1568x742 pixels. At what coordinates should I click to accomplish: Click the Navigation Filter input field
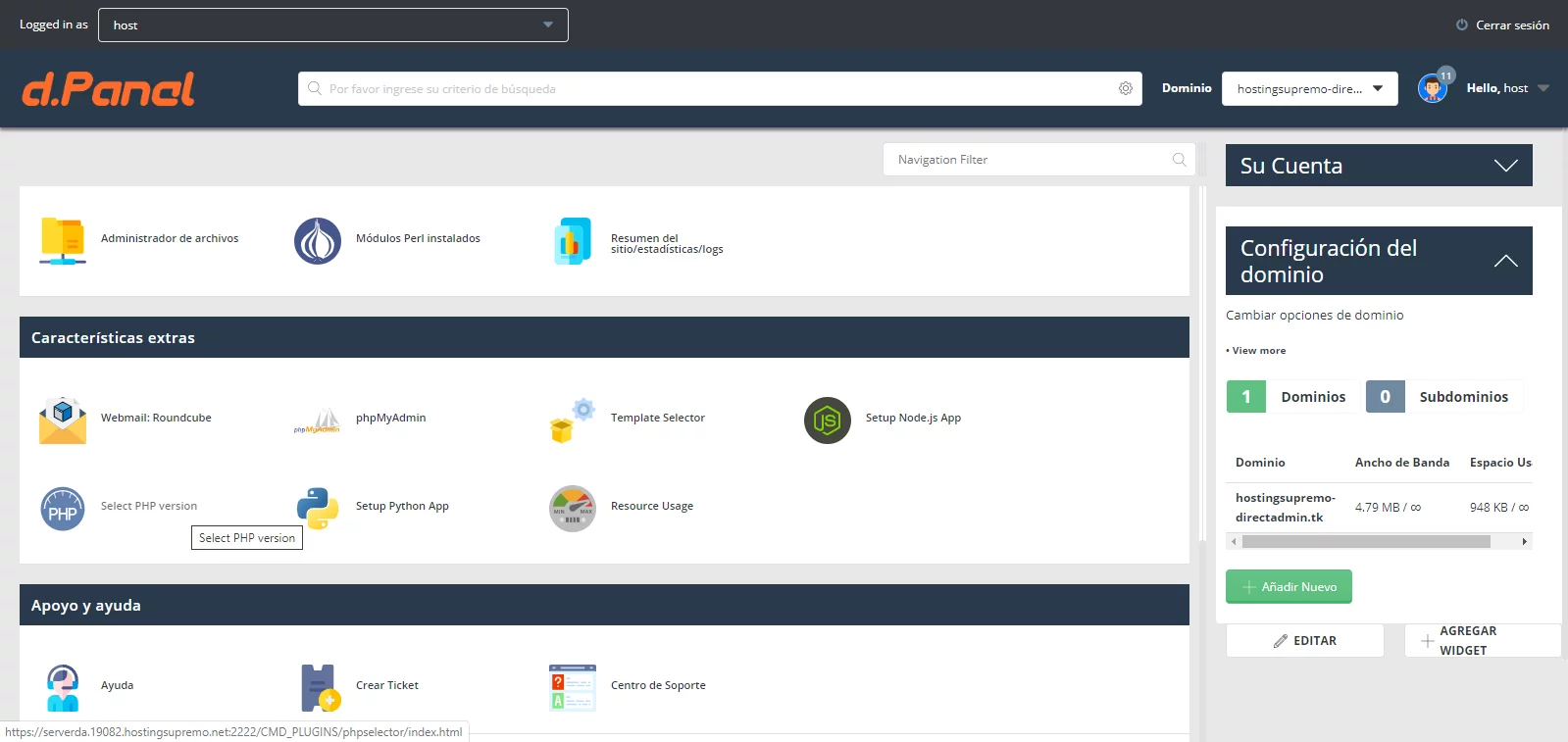[x=1030, y=160]
